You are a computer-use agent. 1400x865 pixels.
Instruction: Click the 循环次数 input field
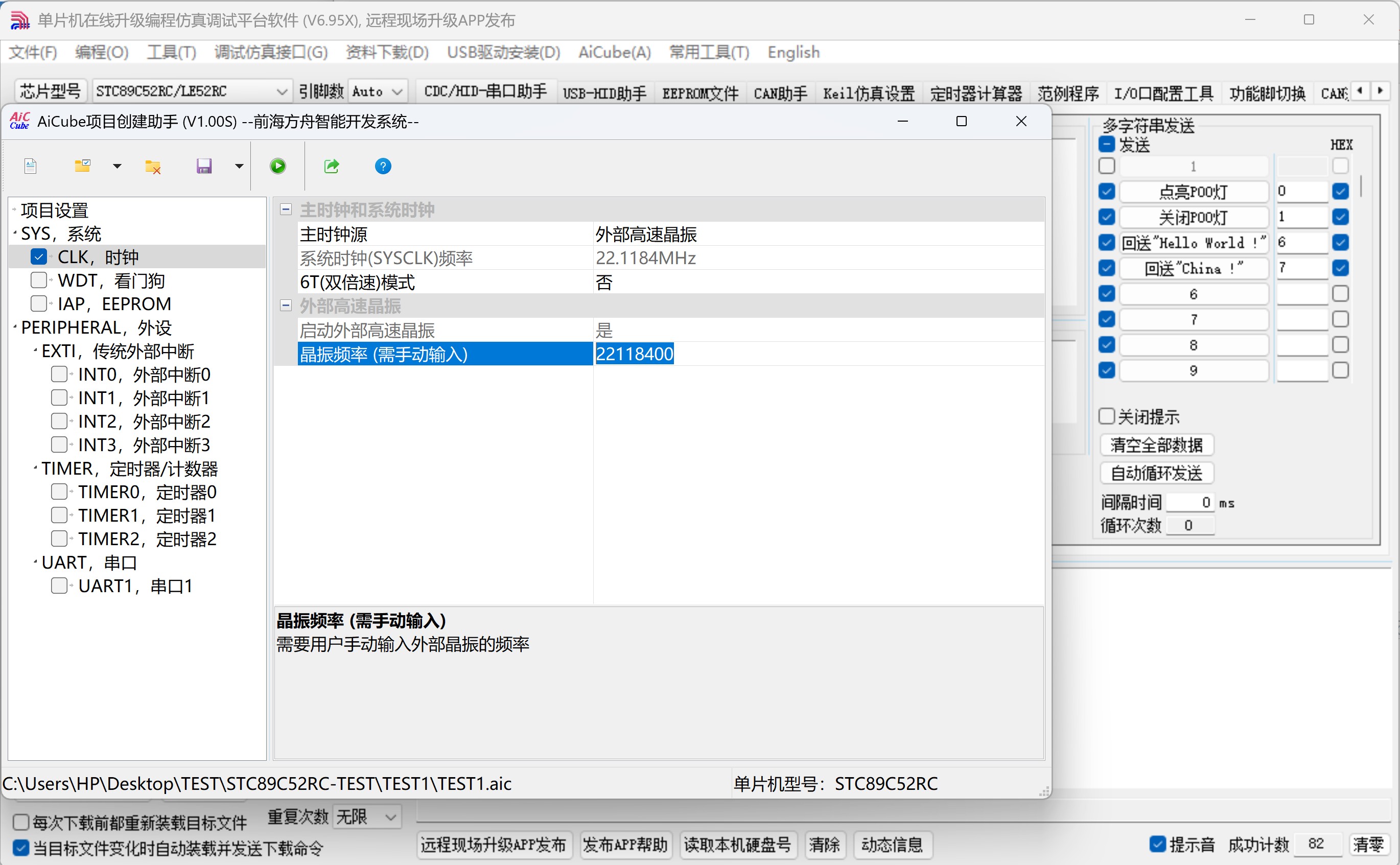[1190, 525]
